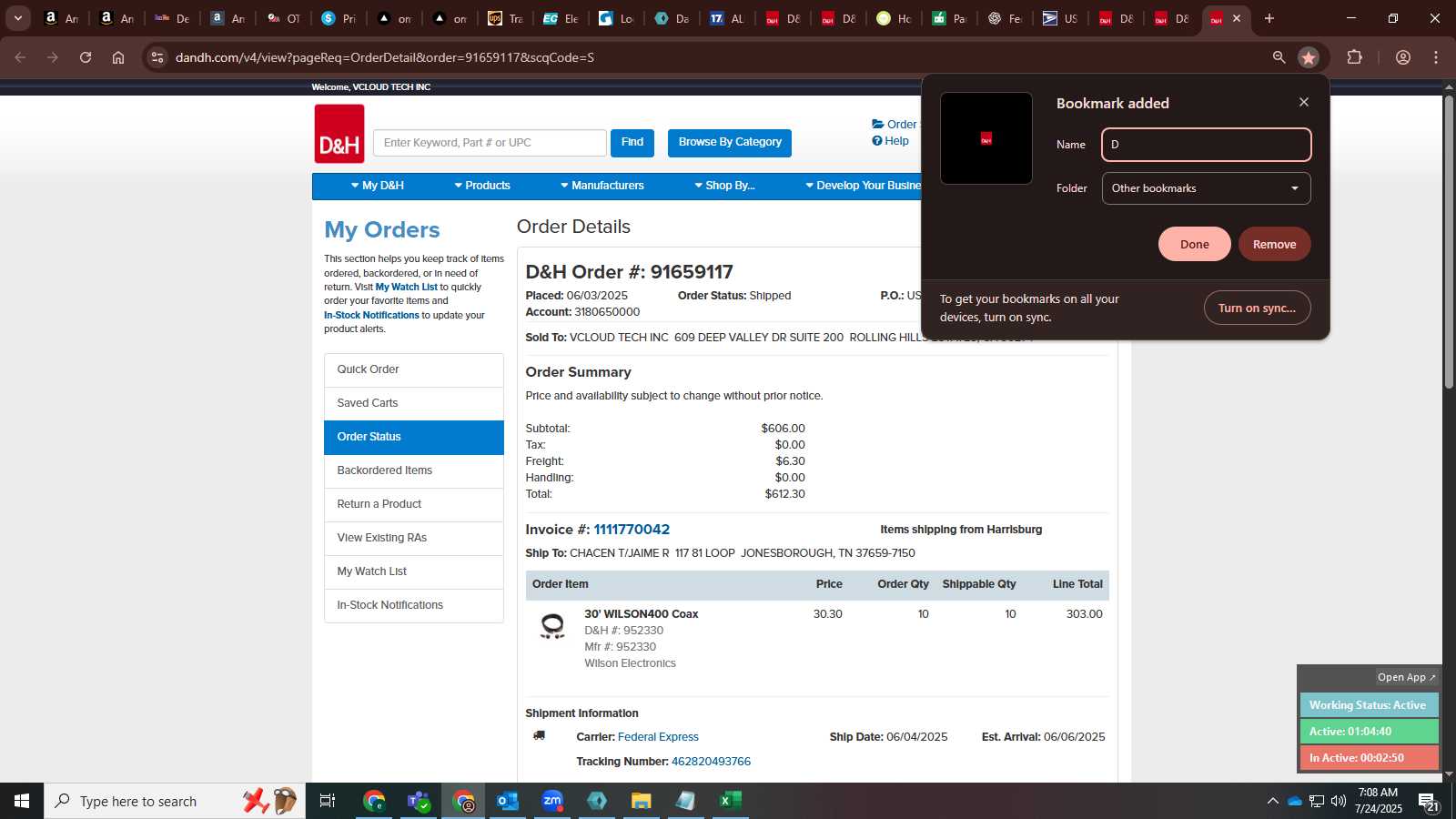Open the Help link with question icon
Screen dimensions: 1456x819
[890, 141]
